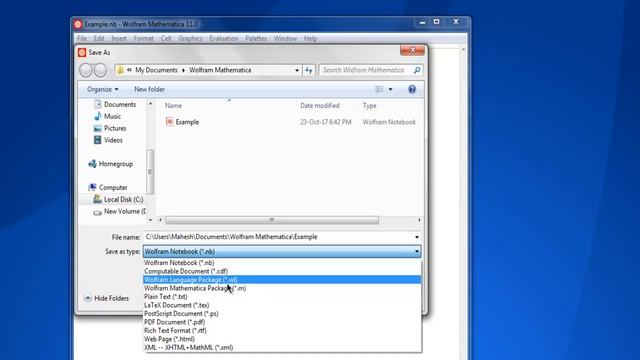Select My Documents in the address path
The image size is (640, 360).
[x=156, y=70]
